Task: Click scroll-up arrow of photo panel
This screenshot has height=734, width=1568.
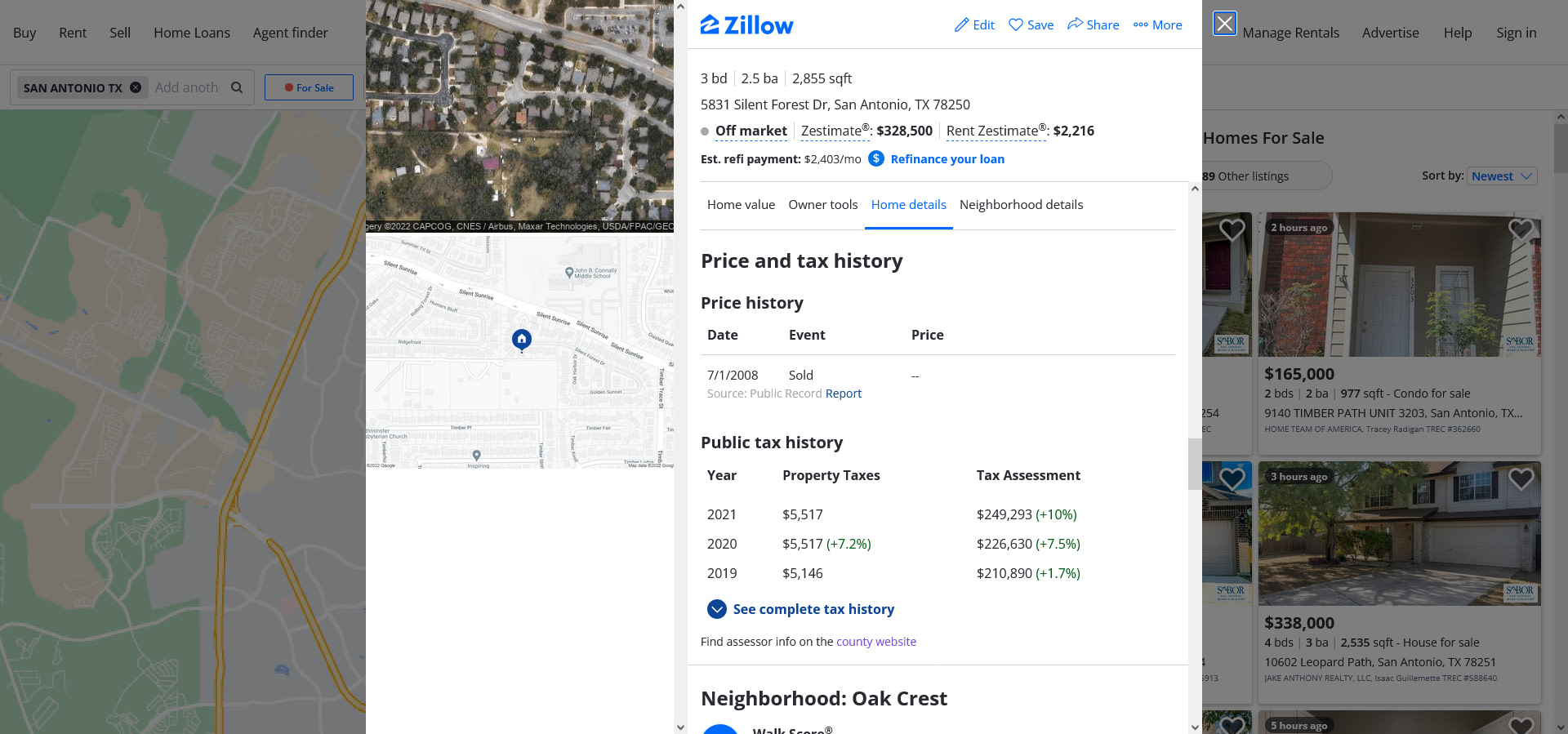Action: 680,7
